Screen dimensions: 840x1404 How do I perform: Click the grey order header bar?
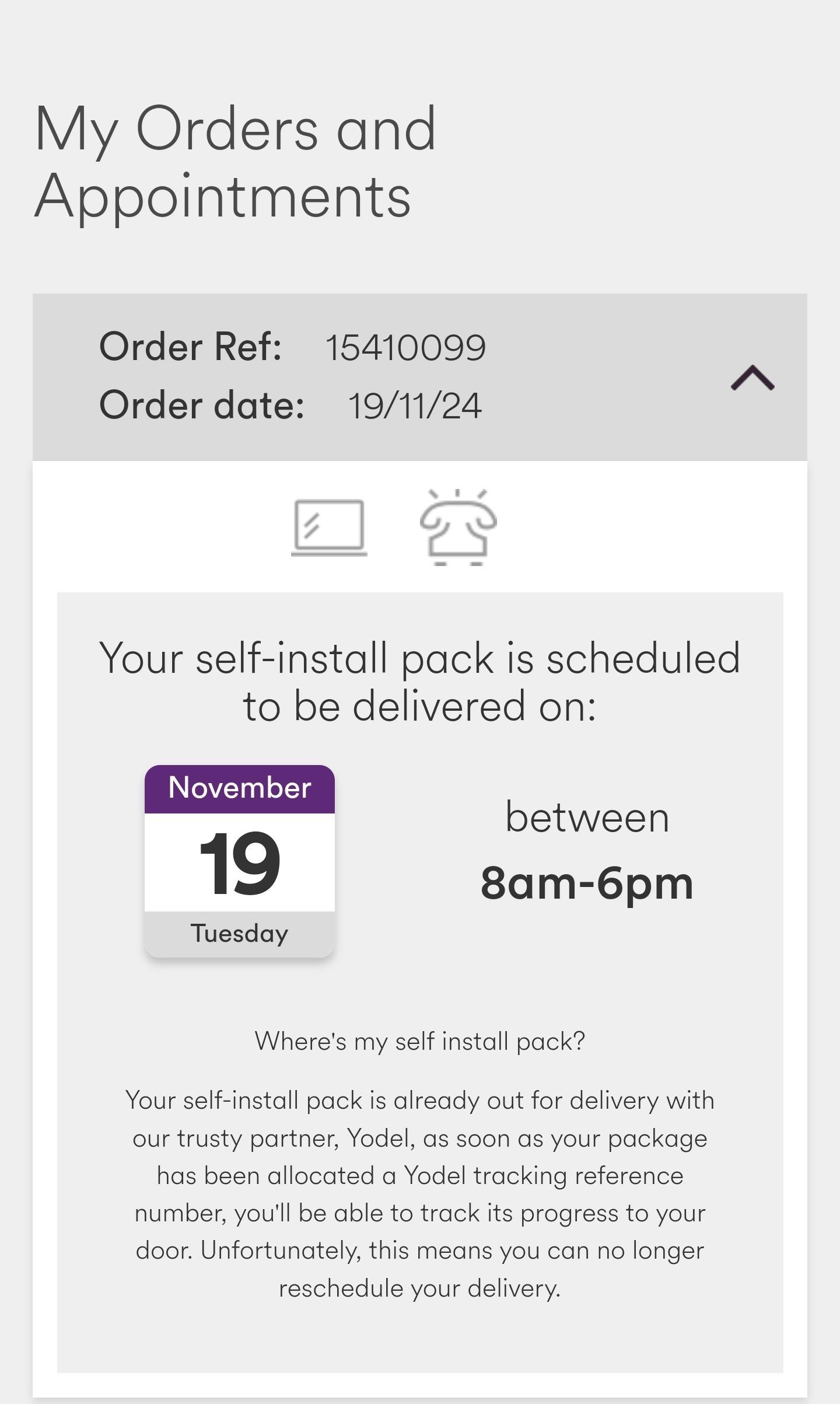[x=420, y=377]
